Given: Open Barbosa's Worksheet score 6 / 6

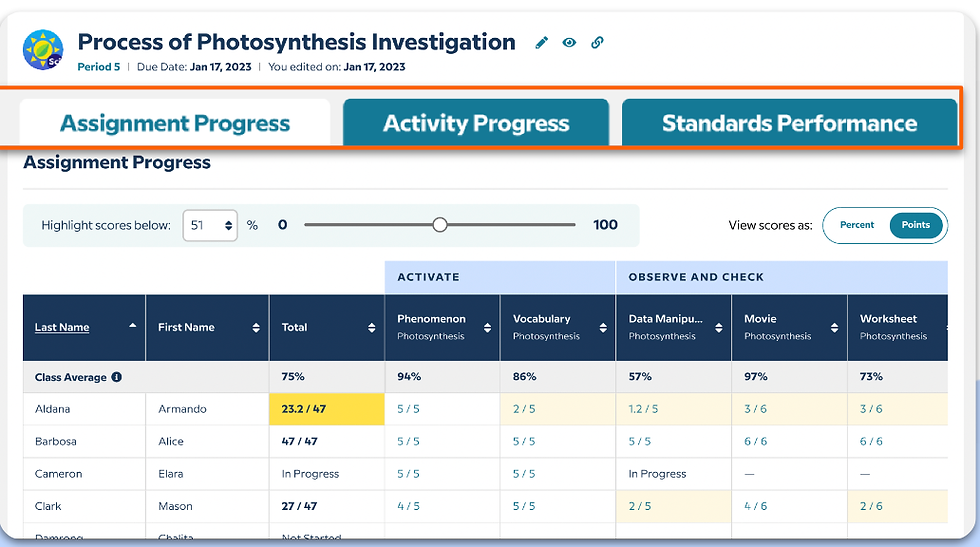Looking at the screenshot, I should tap(871, 441).
